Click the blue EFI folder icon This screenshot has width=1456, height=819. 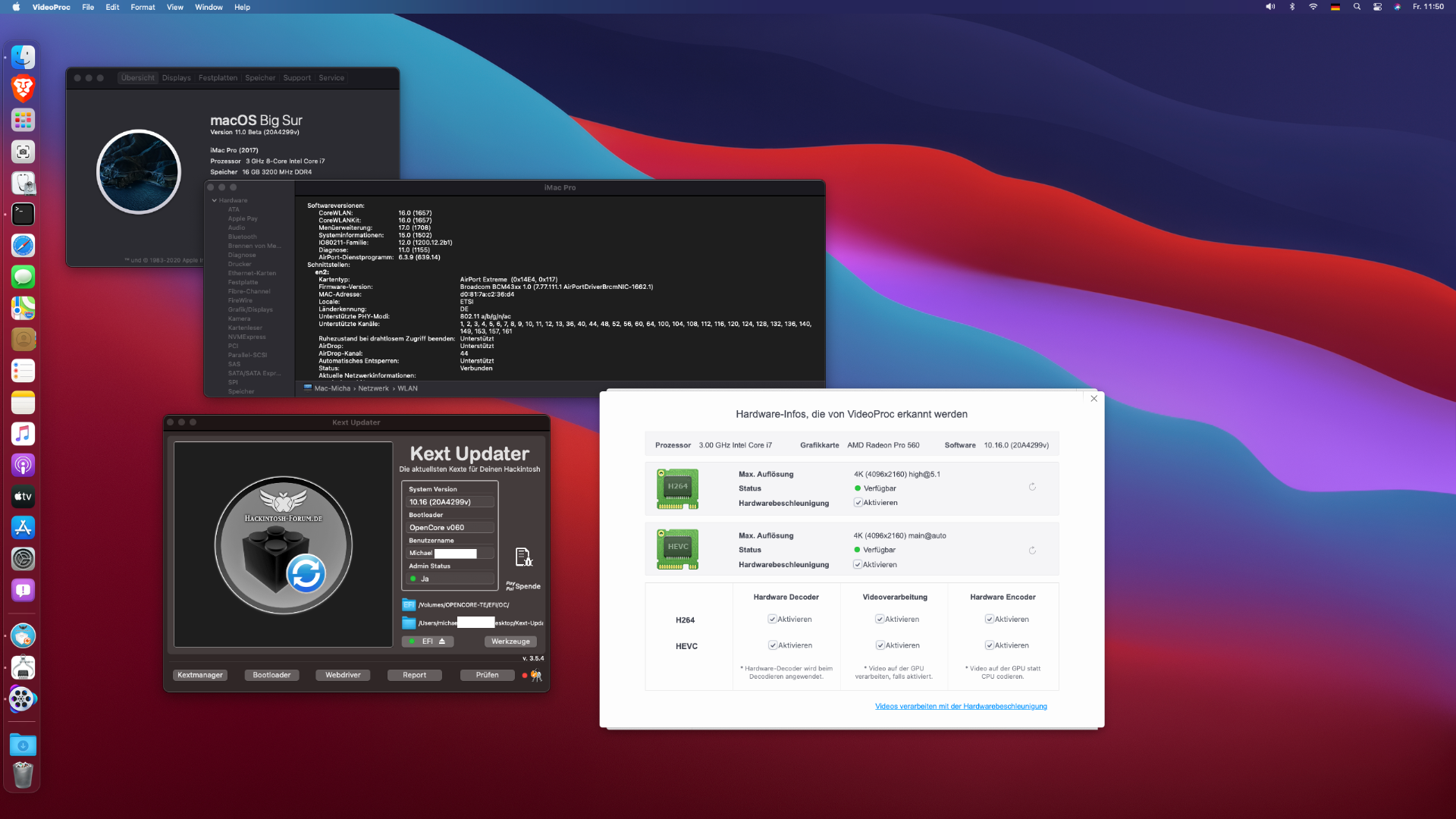coord(409,605)
